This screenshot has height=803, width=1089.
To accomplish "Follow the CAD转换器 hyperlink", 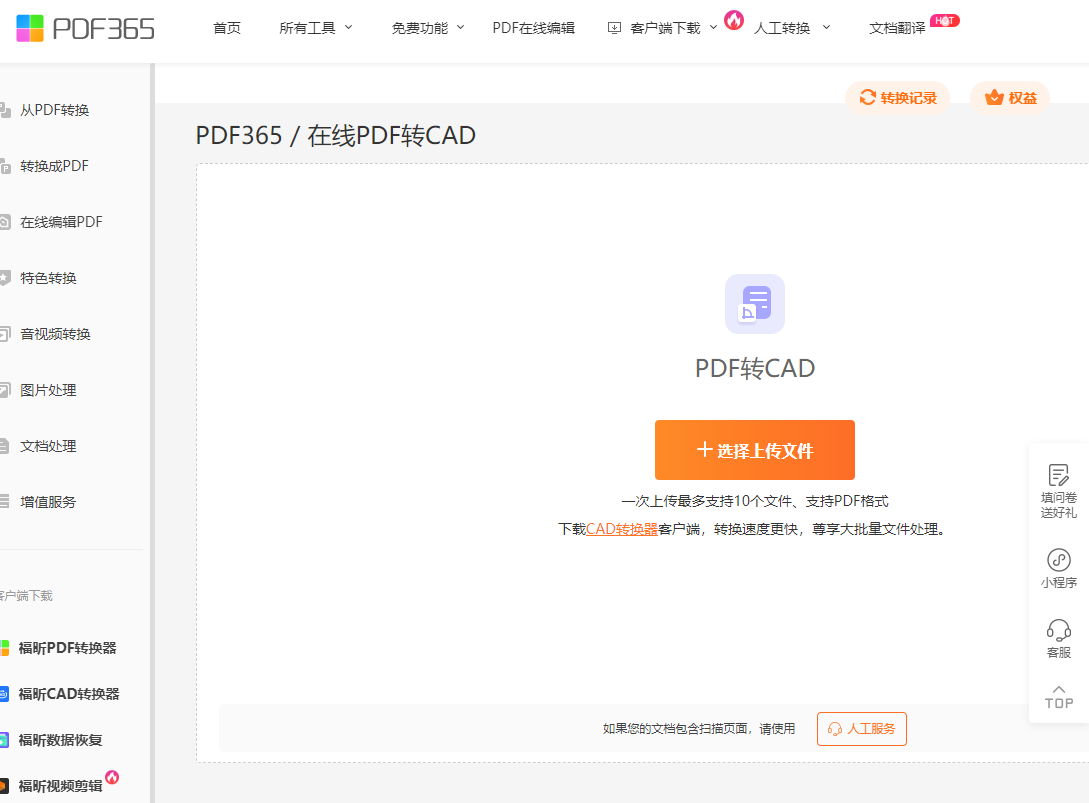I will (x=622, y=529).
